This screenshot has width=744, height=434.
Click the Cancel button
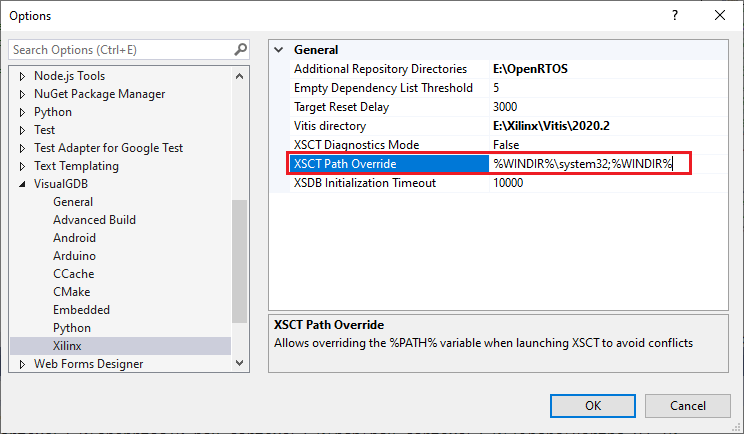[688, 406]
